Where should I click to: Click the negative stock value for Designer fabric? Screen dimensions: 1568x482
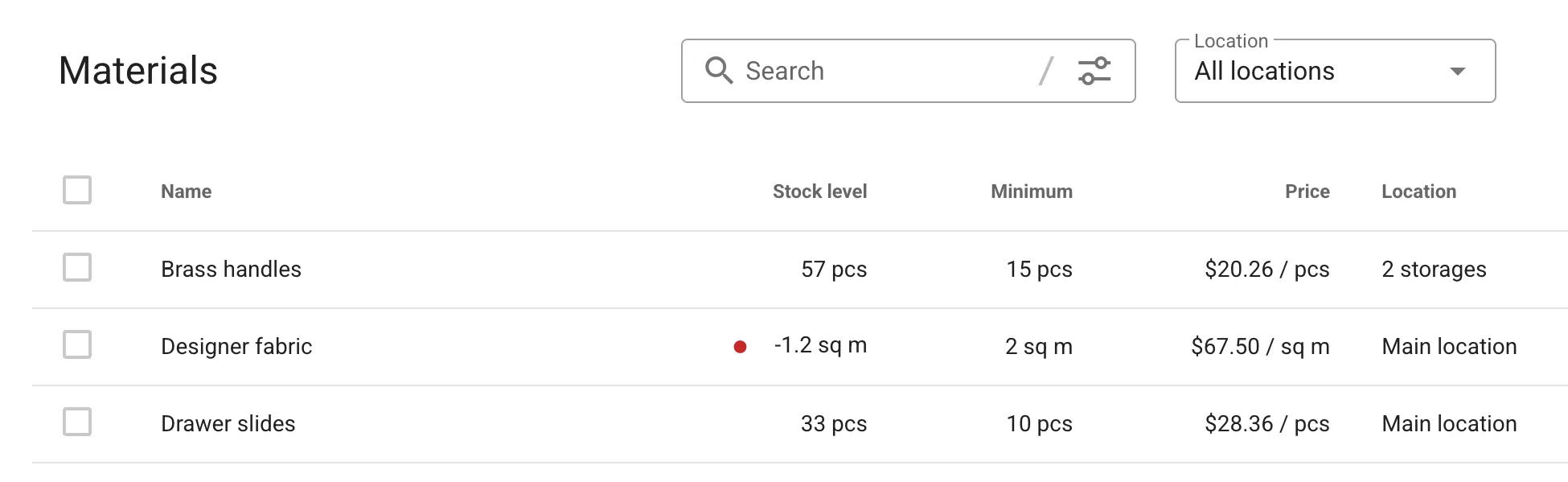[819, 345]
